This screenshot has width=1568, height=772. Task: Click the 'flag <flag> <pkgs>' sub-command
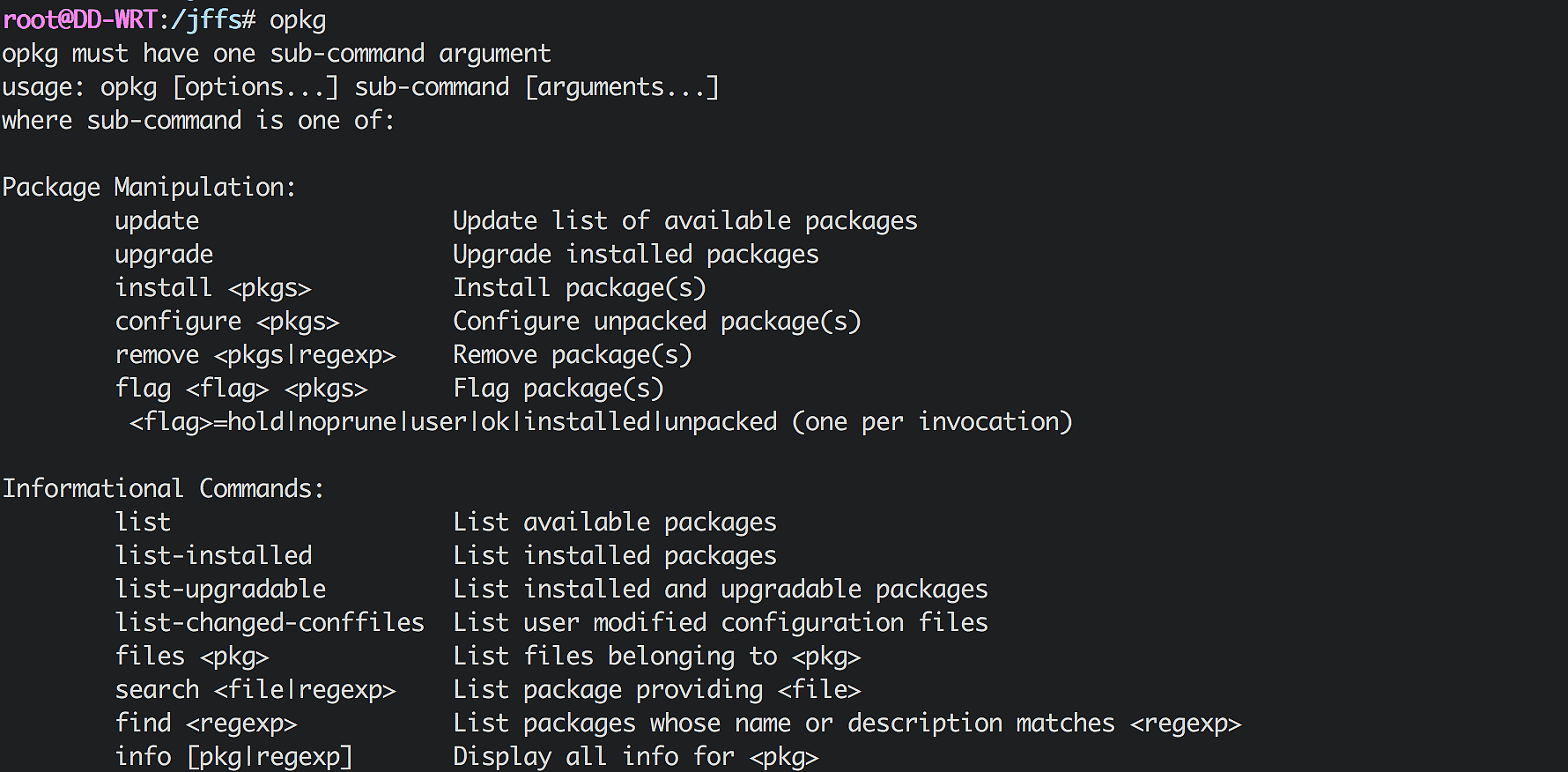[241, 389]
